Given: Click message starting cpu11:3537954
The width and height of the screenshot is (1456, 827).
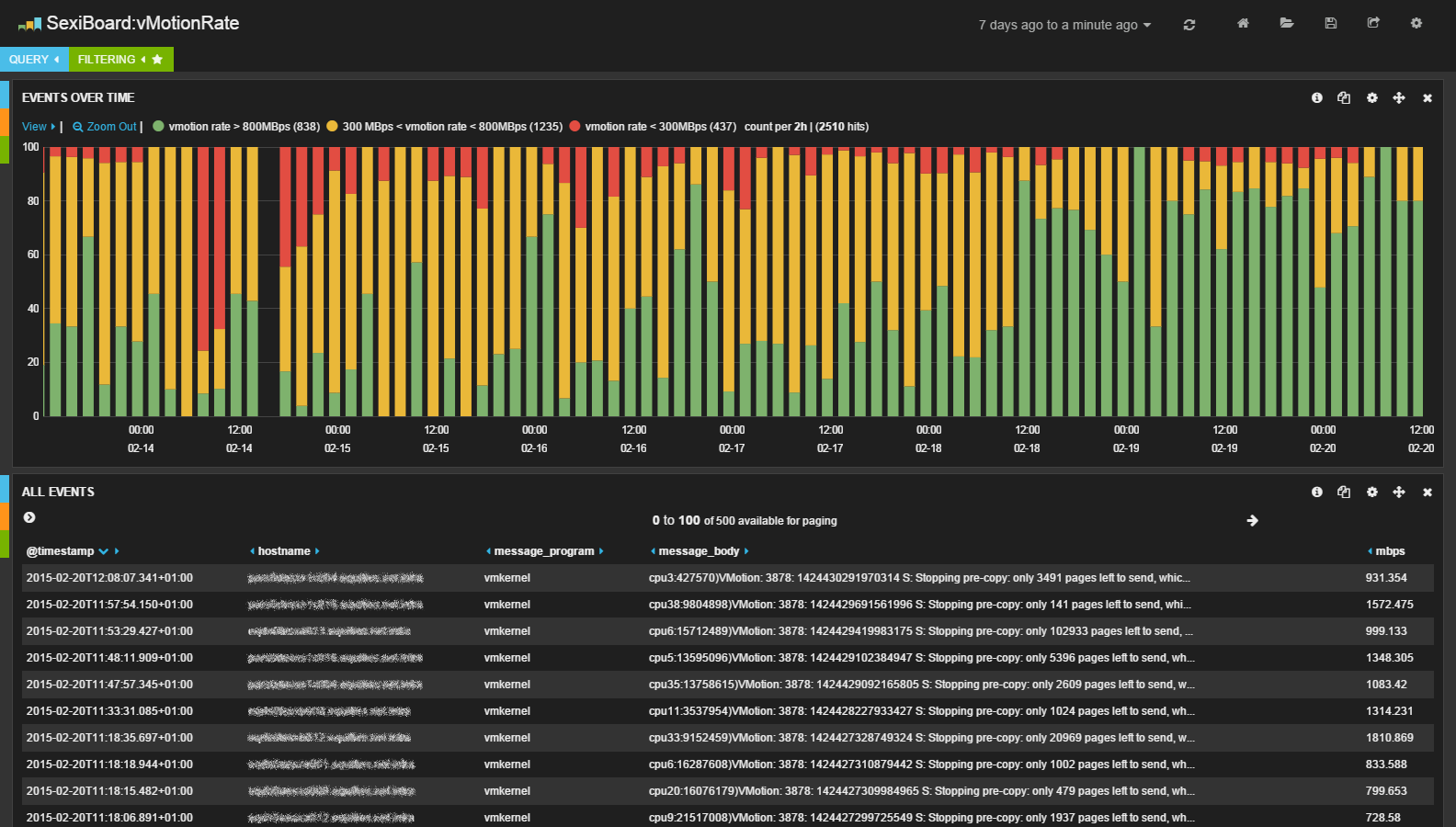Looking at the screenshot, I should point(922,711).
